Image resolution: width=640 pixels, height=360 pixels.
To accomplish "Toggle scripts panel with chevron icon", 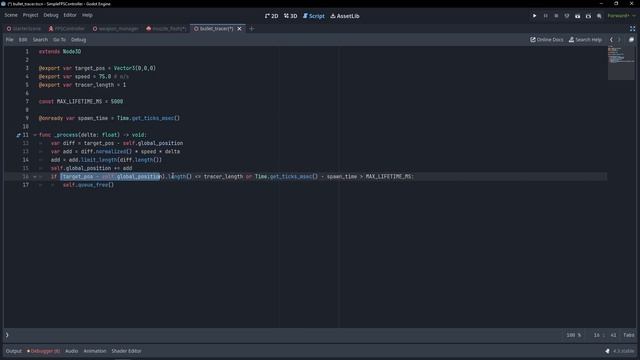I will pyautogui.click(x=7, y=335).
